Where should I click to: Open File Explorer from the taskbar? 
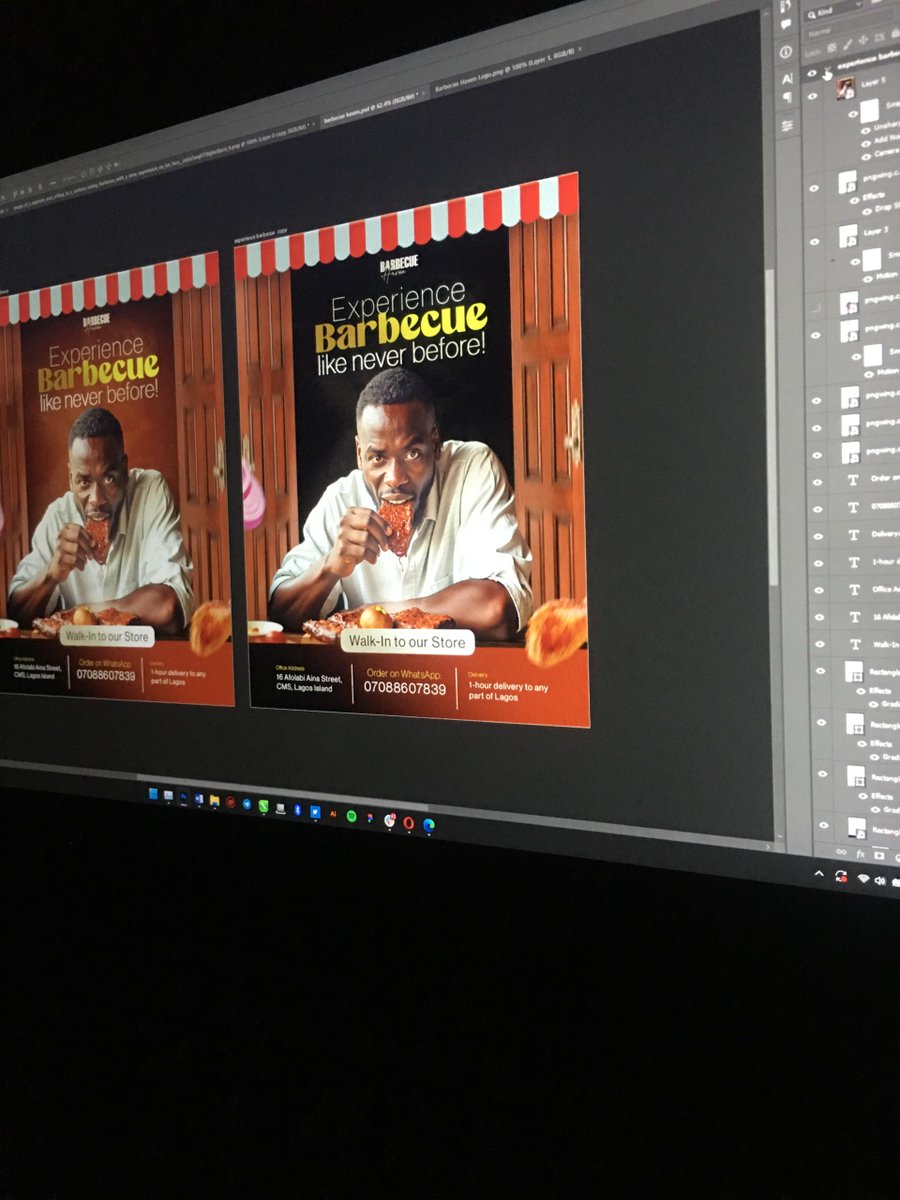pos(214,800)
